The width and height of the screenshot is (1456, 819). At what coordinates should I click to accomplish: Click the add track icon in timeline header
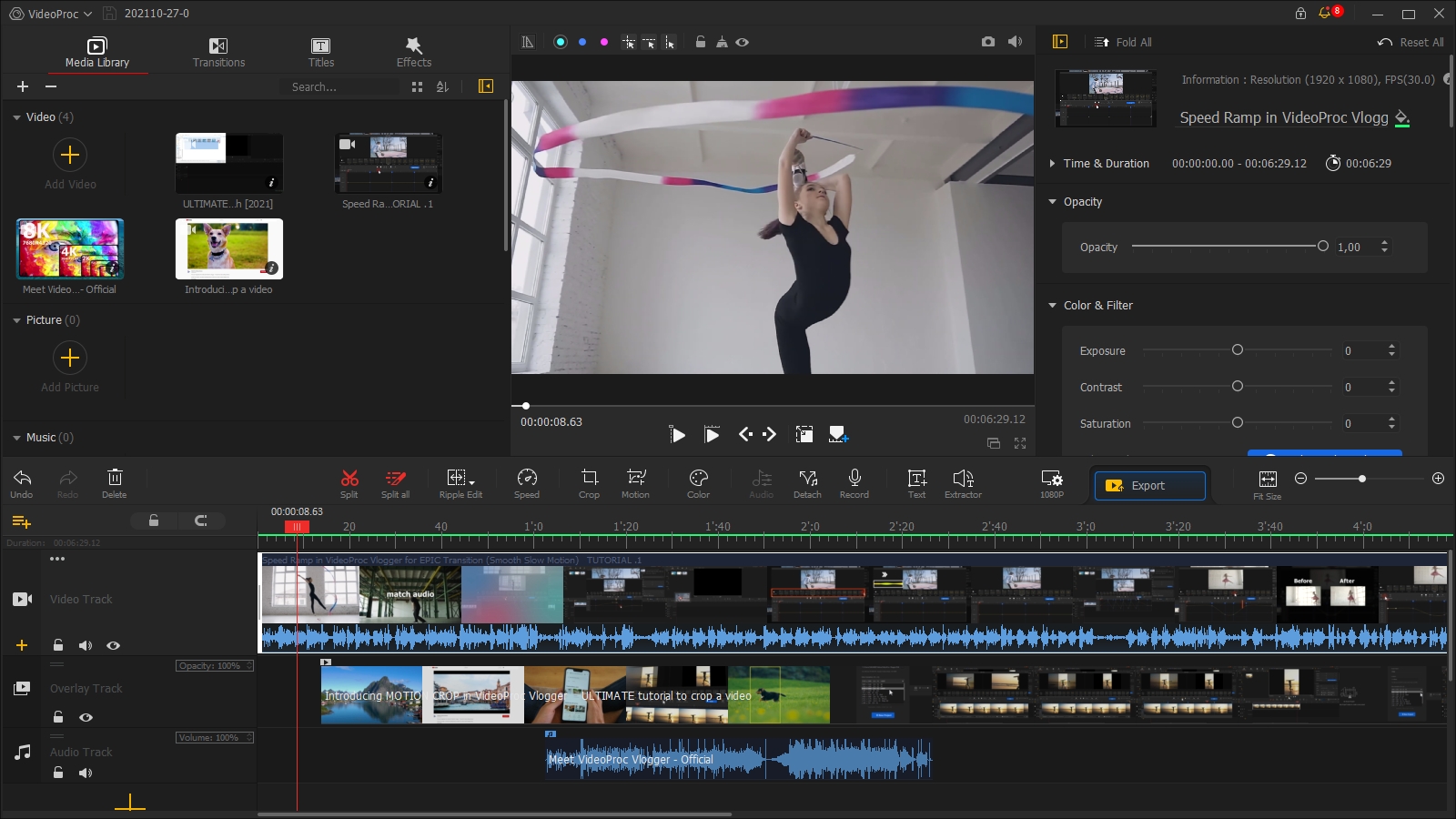[22, 521]
